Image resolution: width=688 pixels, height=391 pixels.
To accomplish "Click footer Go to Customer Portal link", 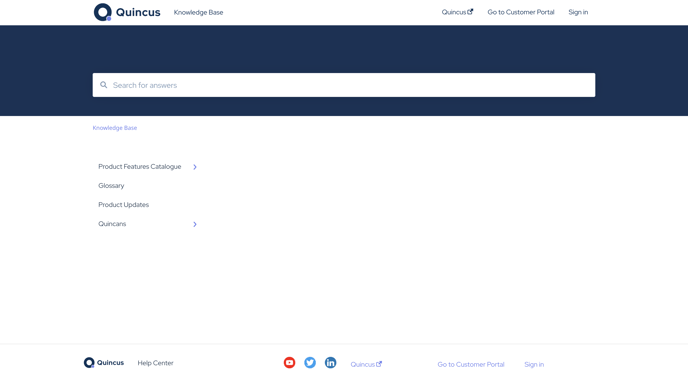I will point(471,364).
